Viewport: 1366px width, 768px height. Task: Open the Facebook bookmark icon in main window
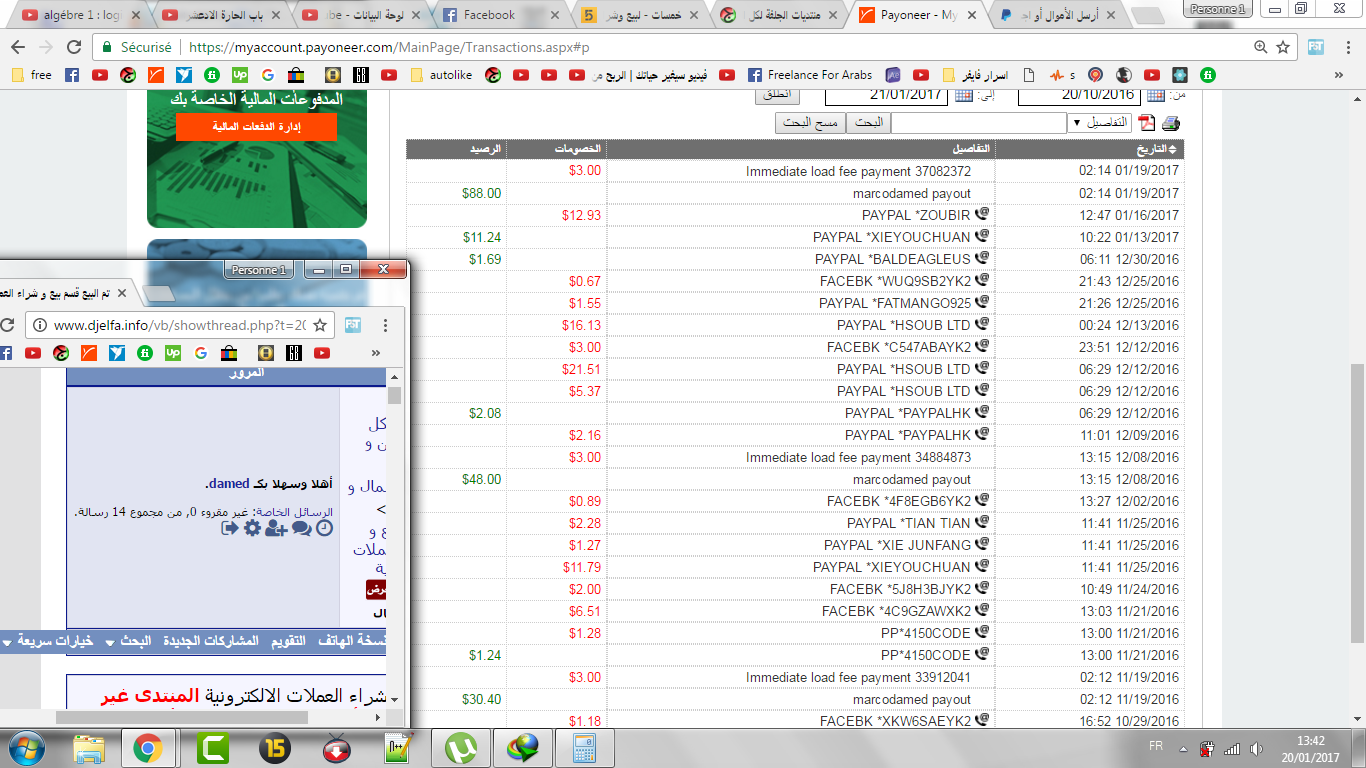click(72, 75)
